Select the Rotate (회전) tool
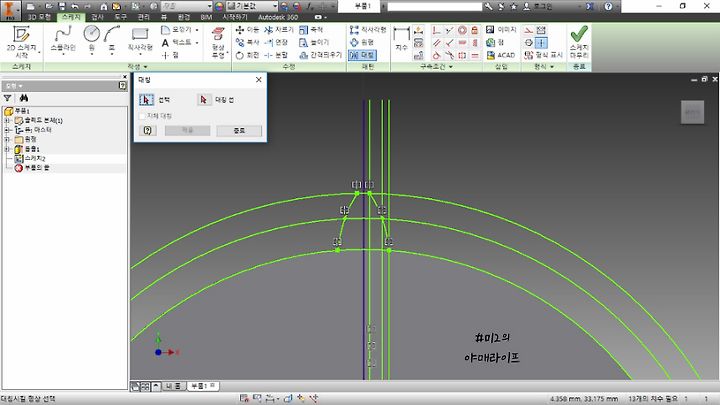 (248, 55)
